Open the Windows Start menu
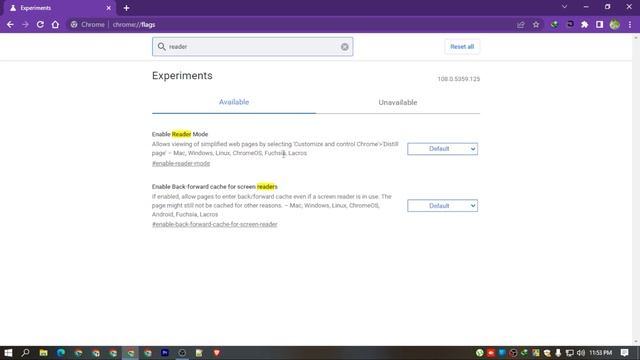Viewport: 640px width, 360px height. tap(8, 353)
